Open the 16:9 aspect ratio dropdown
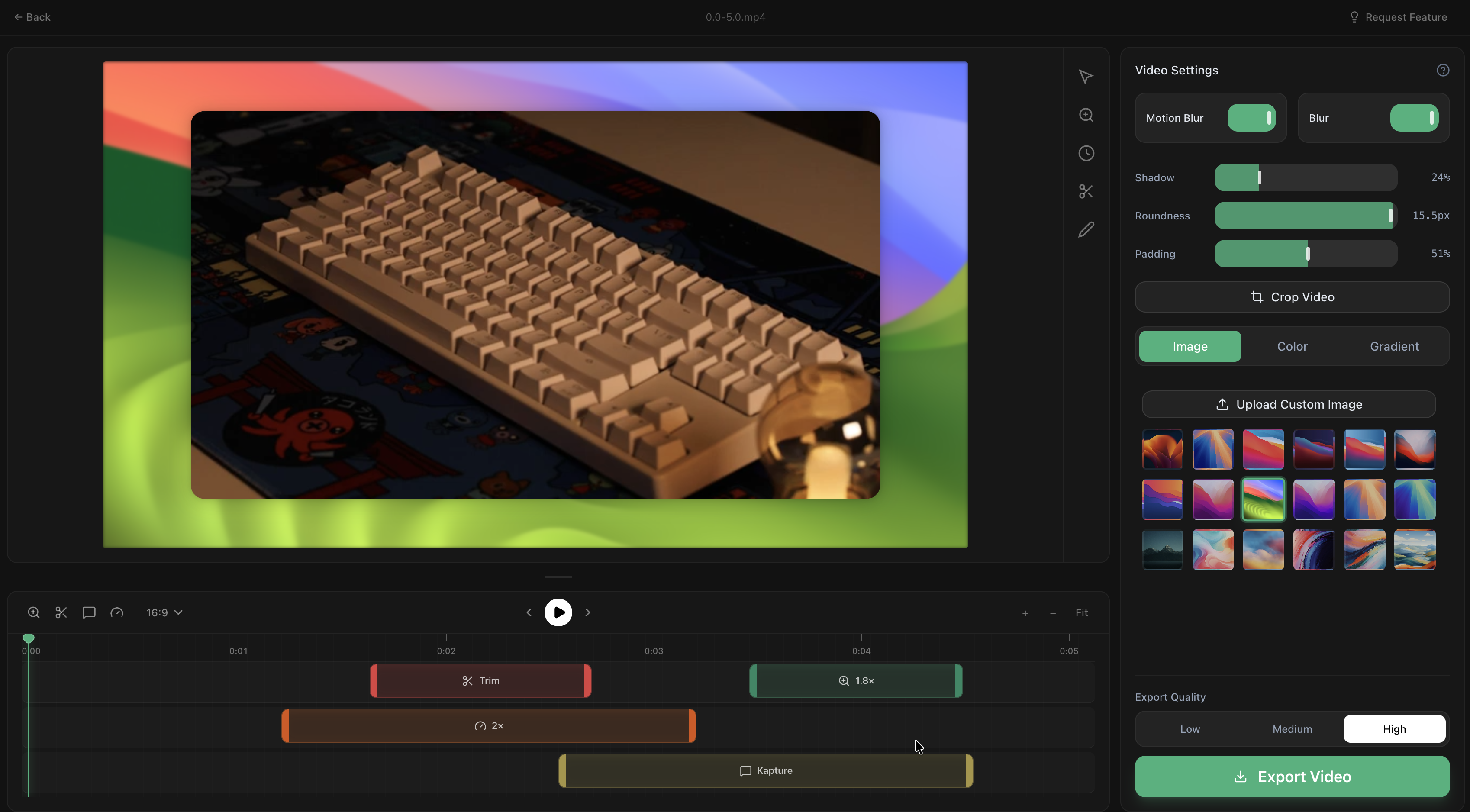The width and height of the screenshot is (1470, 812). point(164,612)
